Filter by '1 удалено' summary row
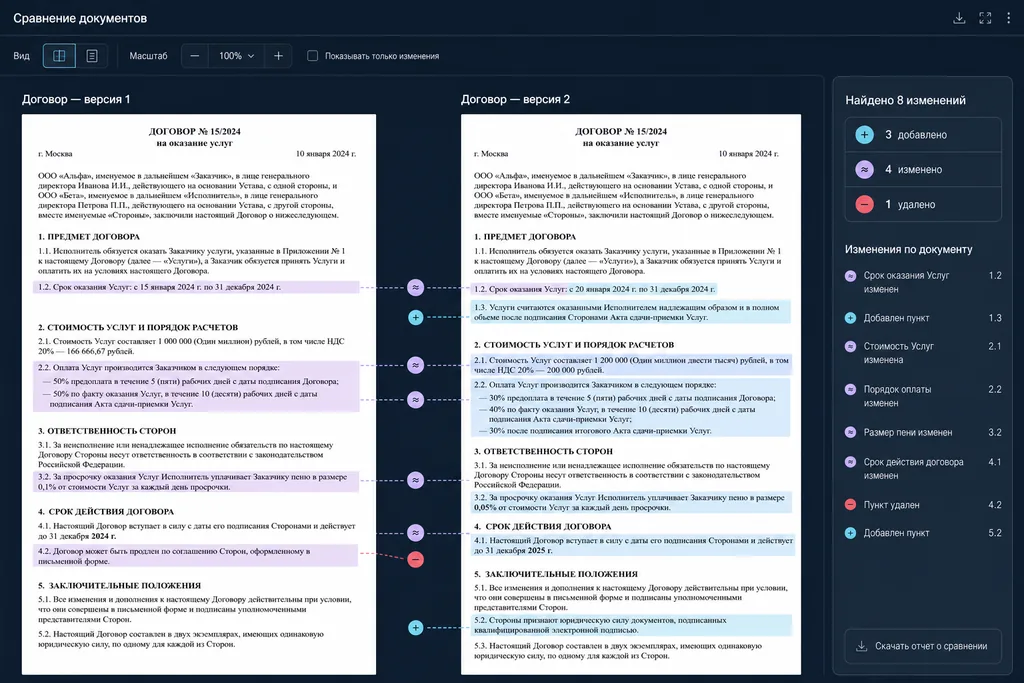 [x=923, y=204]
